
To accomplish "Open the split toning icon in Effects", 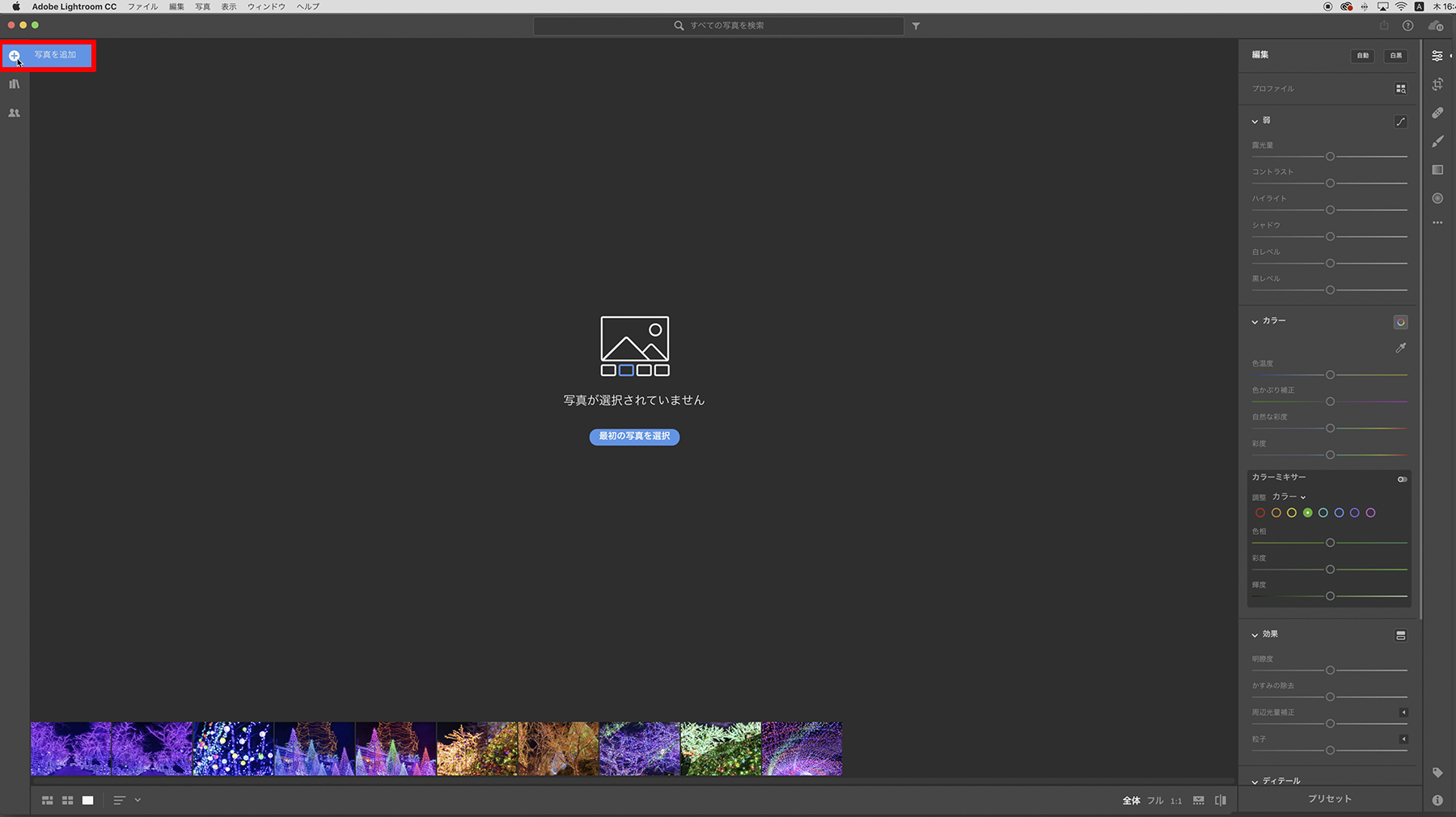I will 1401,636.
